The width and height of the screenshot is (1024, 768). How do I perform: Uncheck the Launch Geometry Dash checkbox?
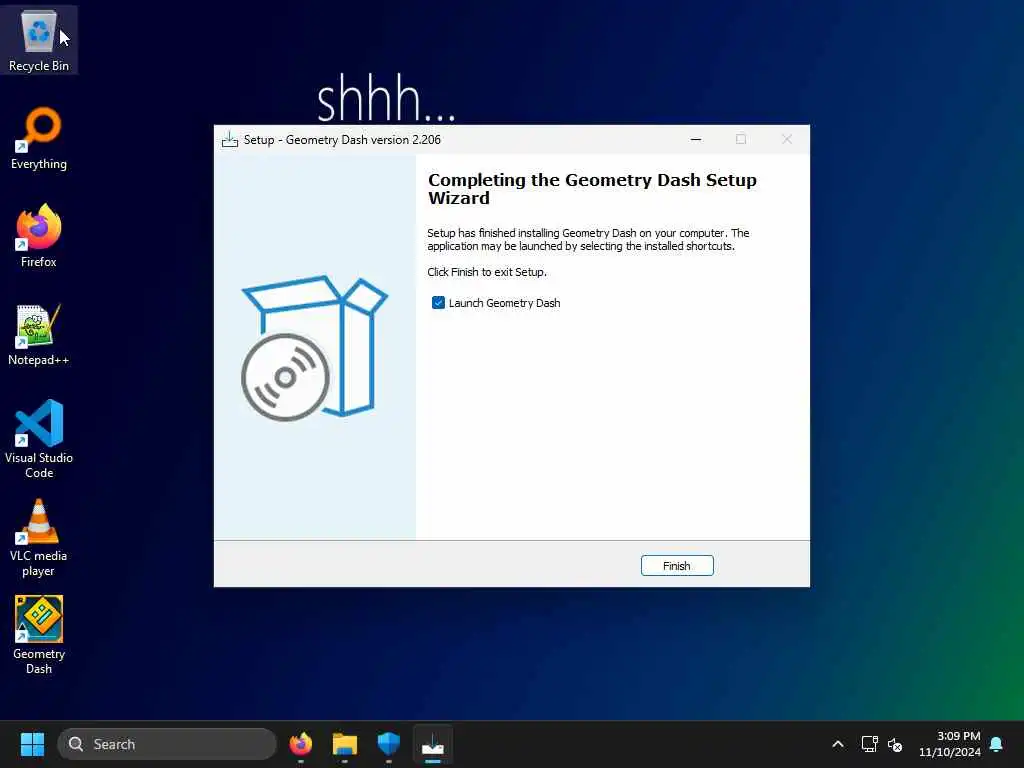tap(438, 302)
